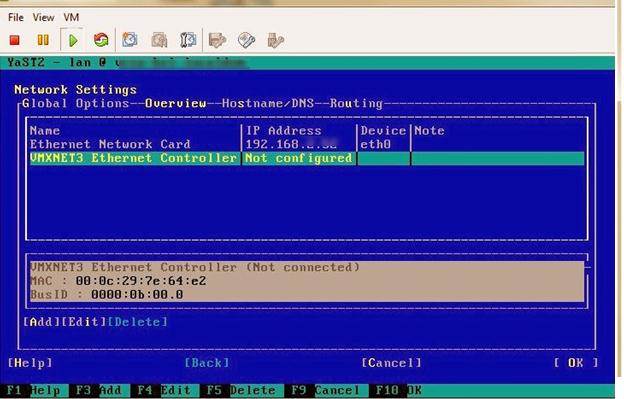Click the [Back] button
Image resolution: width=624 pixels, height=399 pixels.
pyautogui.click(x=207, y=363)
